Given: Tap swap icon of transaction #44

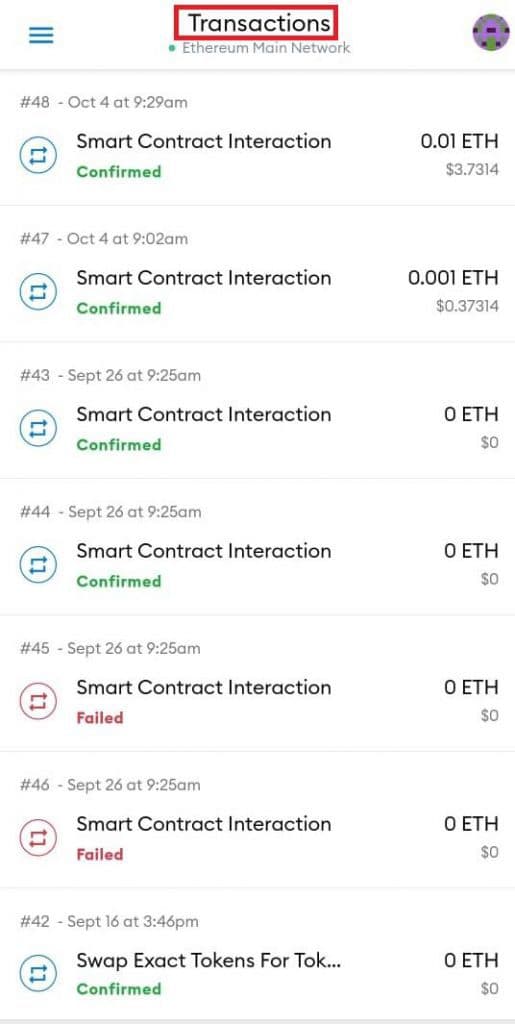Looking at the screenshot, I should (38, 565).
